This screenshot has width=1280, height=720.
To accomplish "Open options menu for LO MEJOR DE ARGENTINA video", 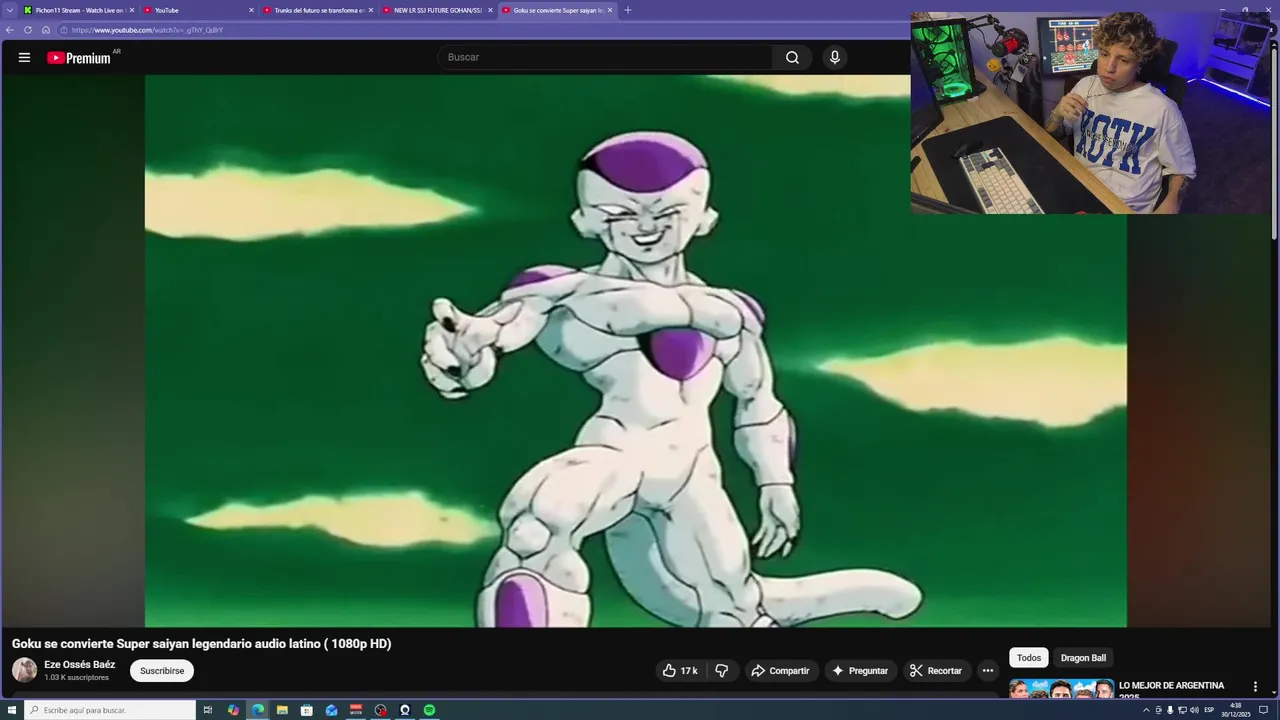I will [x=1255, y=687].
